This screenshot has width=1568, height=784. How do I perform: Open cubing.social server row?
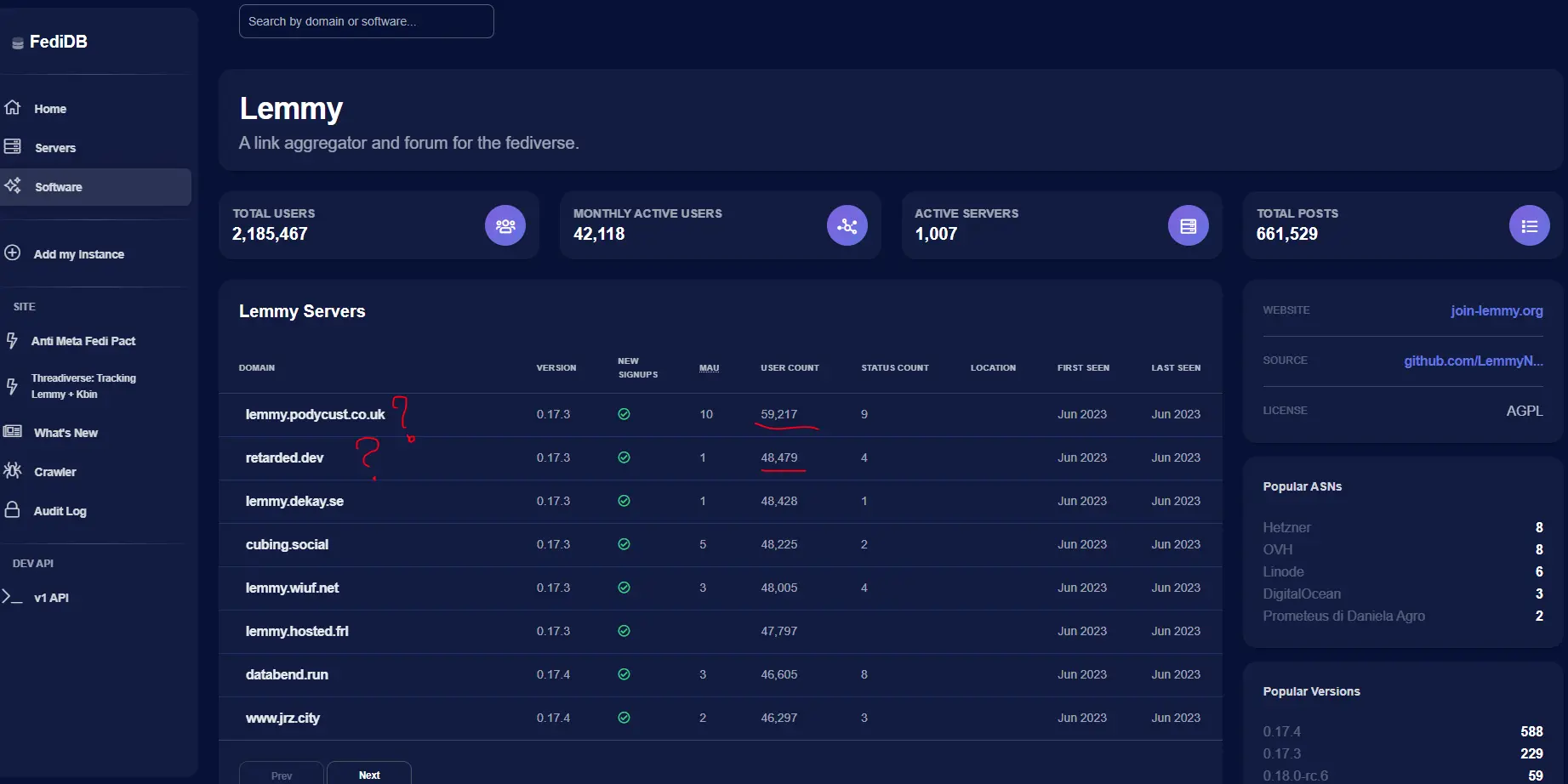click(720, 545)
